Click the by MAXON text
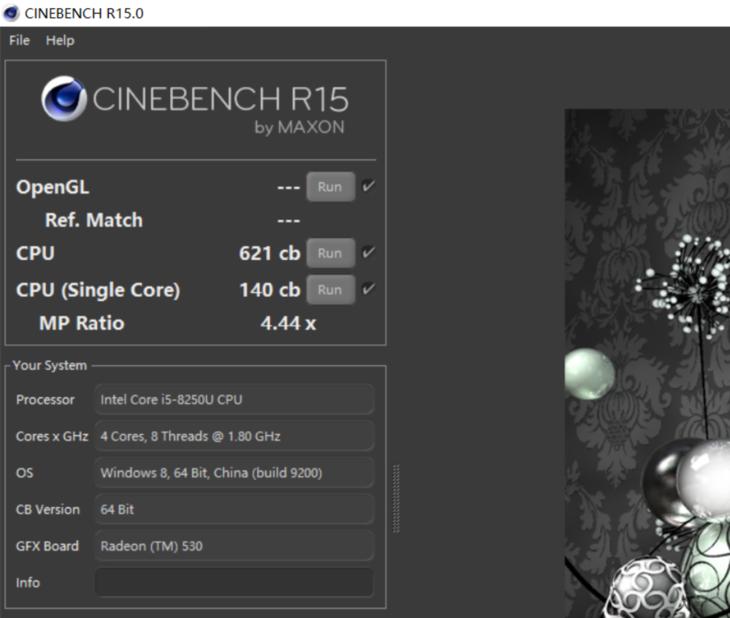 299,128
